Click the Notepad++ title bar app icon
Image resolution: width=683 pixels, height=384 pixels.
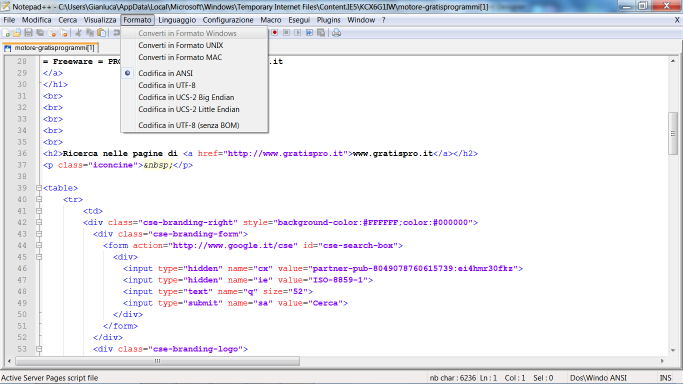(x=5, y=6)
